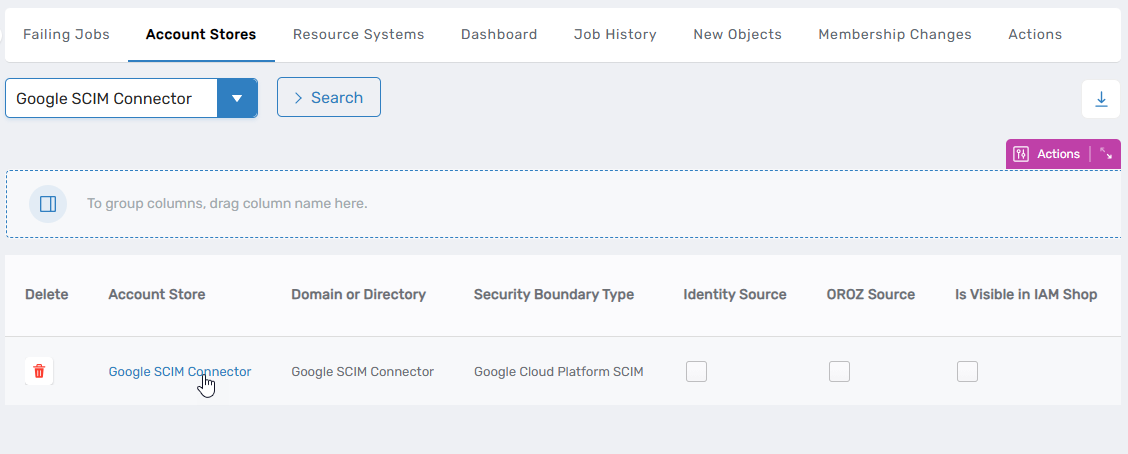Viewport: 1128px width, 454px height.
Task: Toggle the OROZ Source checkbox
Action: click(839, 371)
